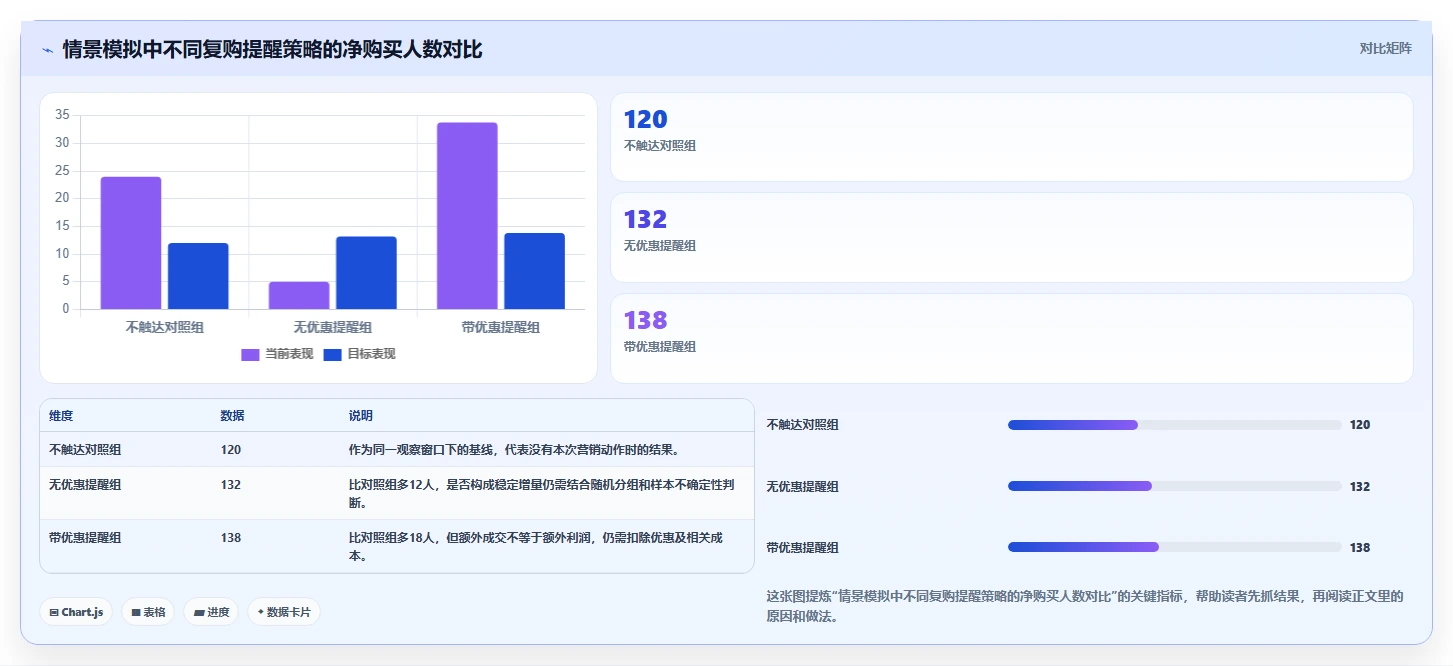1453x666 pixels.
Task: Click the 数据 table column header
Action: (233, 416)
